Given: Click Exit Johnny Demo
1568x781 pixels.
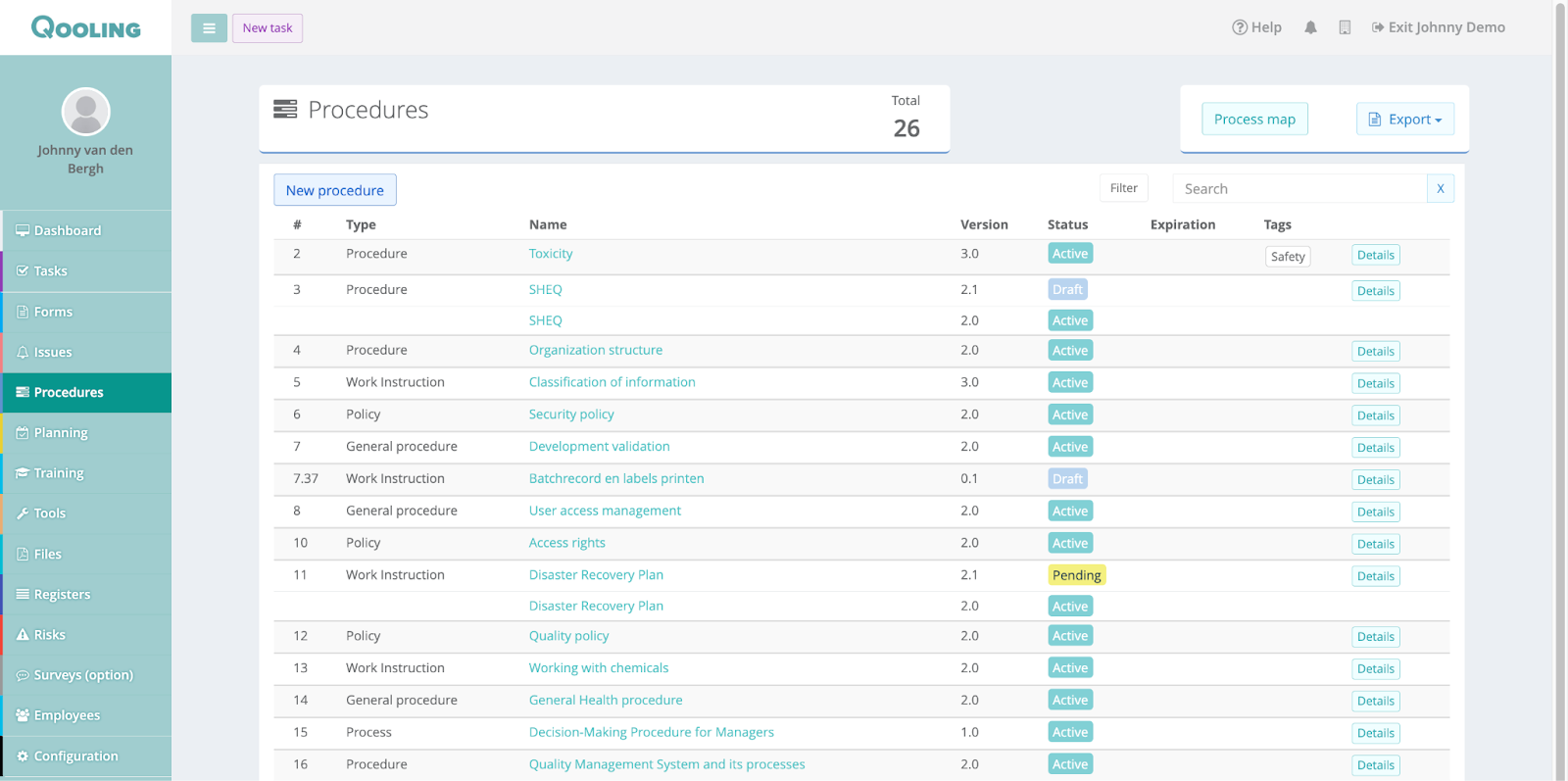Looking at the screenshot, I should (x=1438, y=27).
